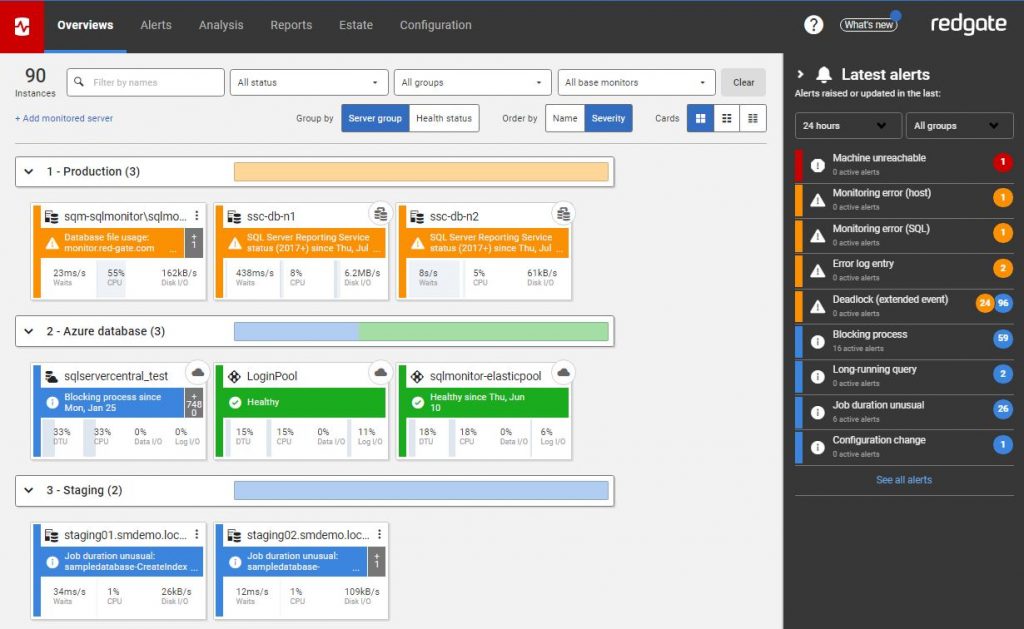Open the kebab menu on sqm-sqlmonitor card
Screen dimensions: 1024x629
197,215
